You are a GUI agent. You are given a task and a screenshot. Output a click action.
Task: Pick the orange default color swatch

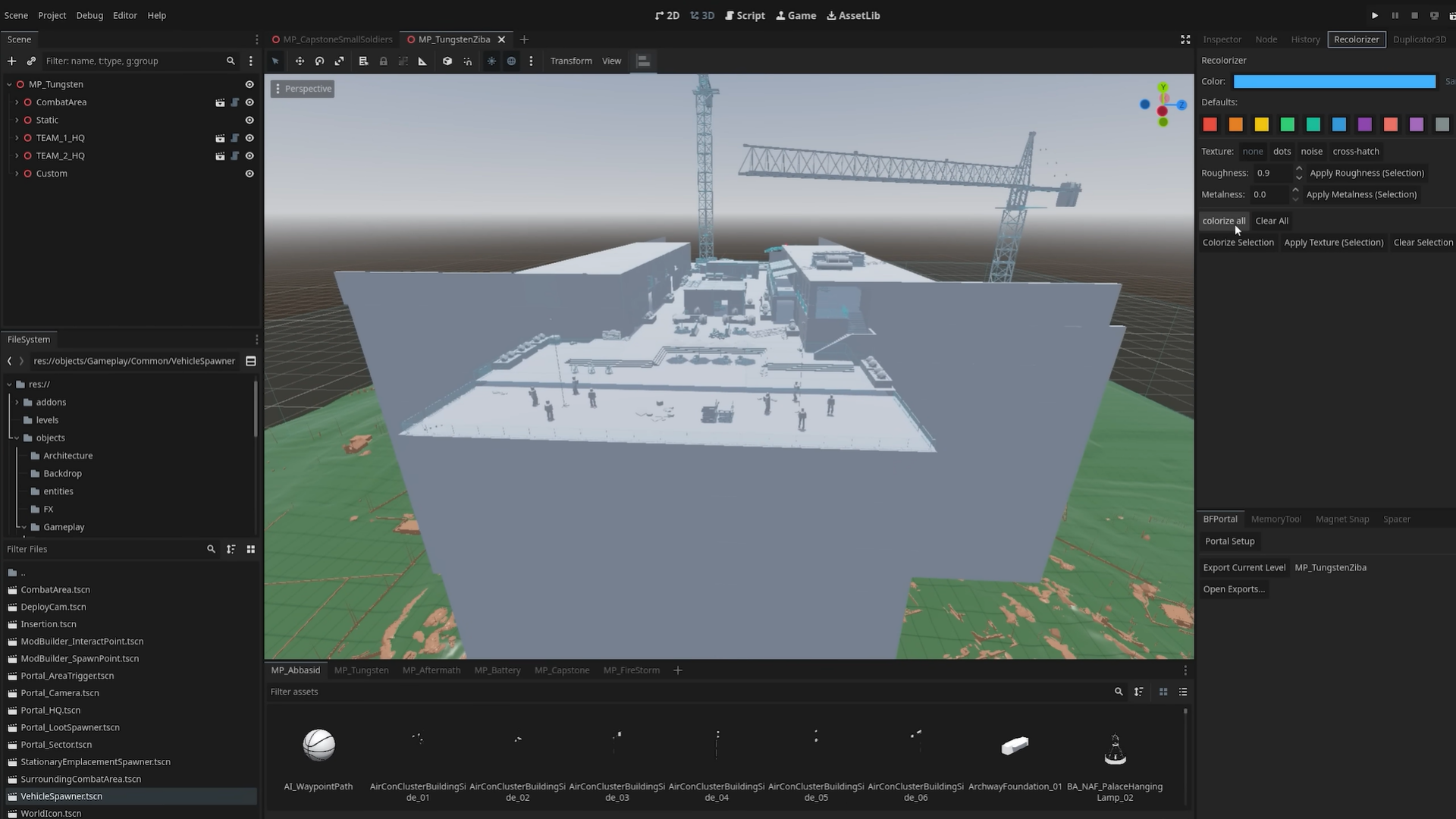click(x=1235, y=124)
